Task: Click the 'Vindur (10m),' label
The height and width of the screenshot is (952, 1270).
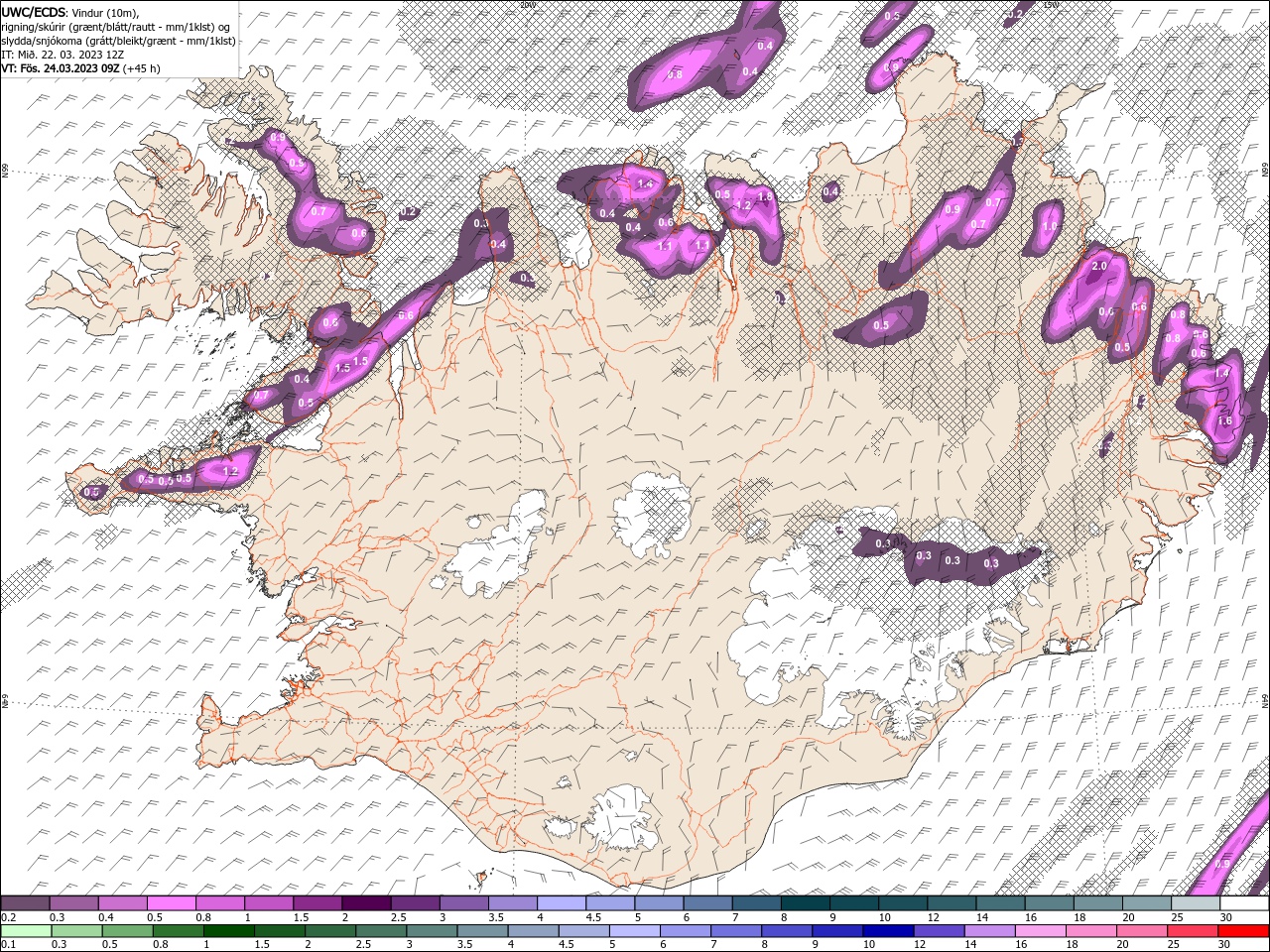Action: tap(106, 12)
